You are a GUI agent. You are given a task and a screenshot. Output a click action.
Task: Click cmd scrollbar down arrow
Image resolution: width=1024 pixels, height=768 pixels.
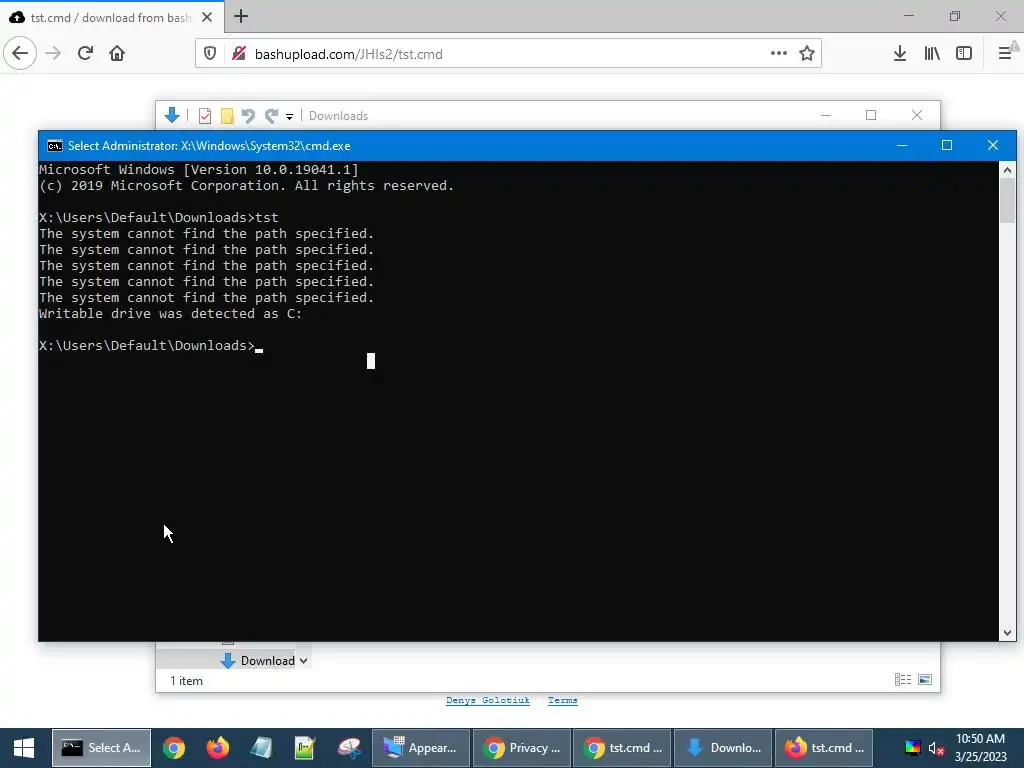1007,632
